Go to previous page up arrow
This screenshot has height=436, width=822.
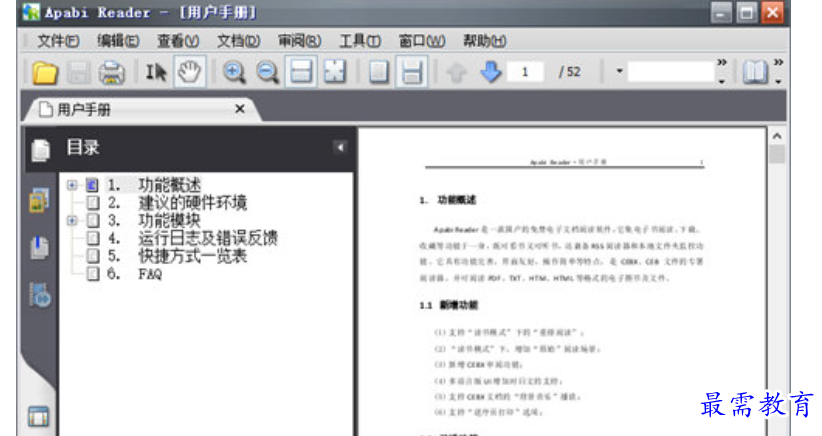[456, 72]
